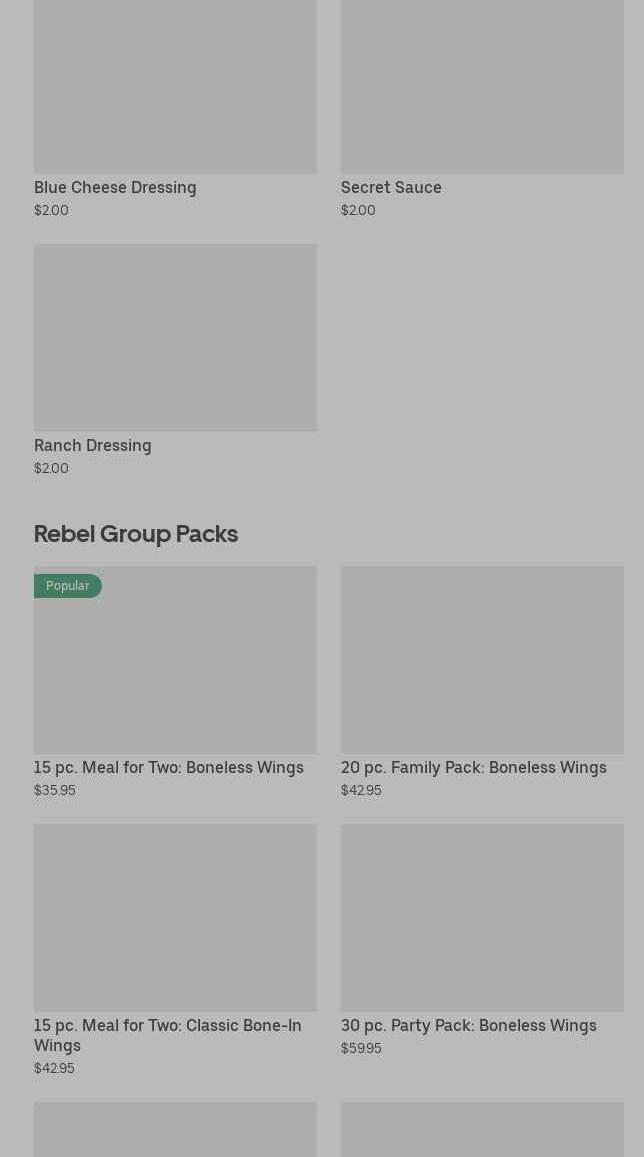Tap the $42.95 price under 20 pc. Family Pack

[361, 790]
